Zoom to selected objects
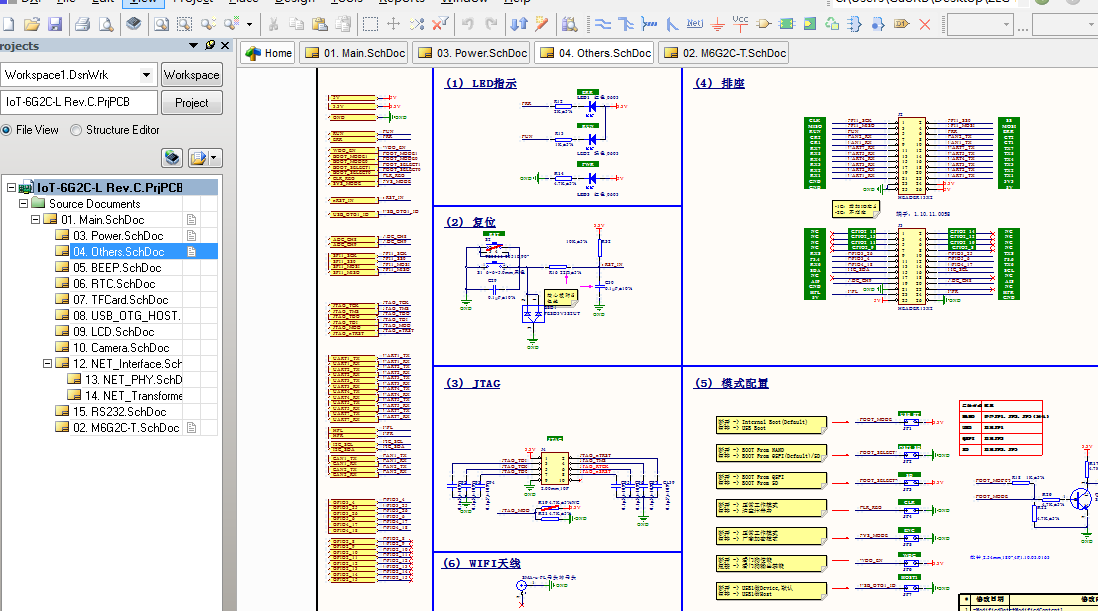This screenshot has height=611, width=1098. tap(208, 24)
